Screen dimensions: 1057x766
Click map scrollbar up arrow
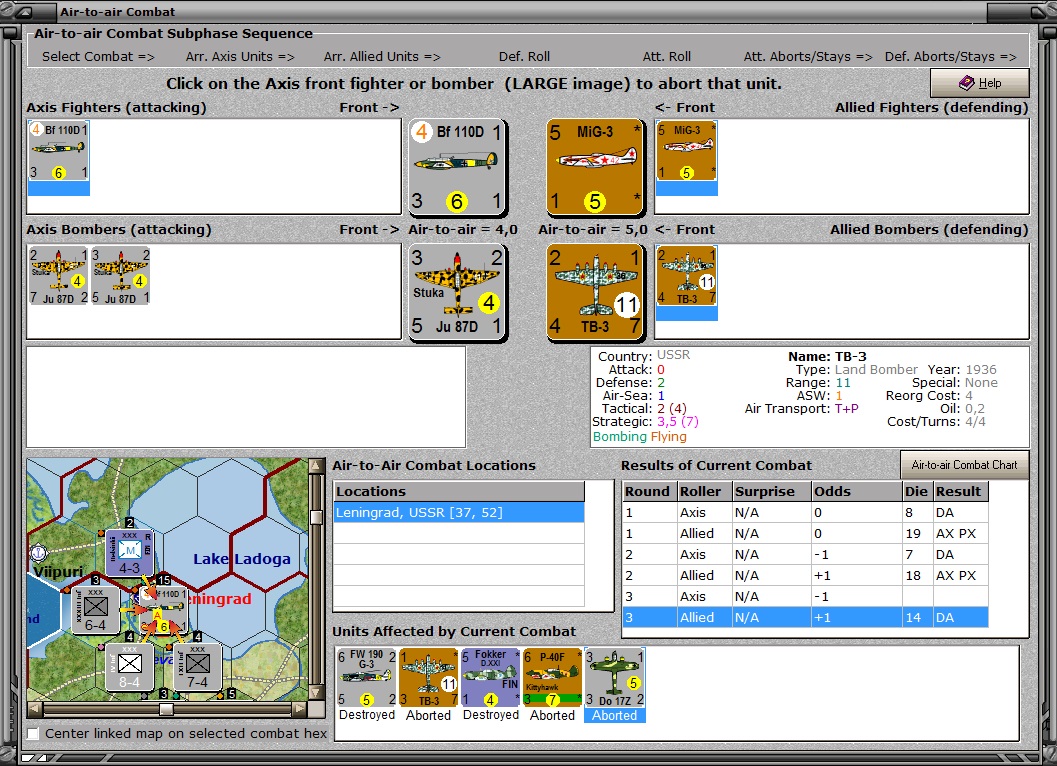(316, 465)
